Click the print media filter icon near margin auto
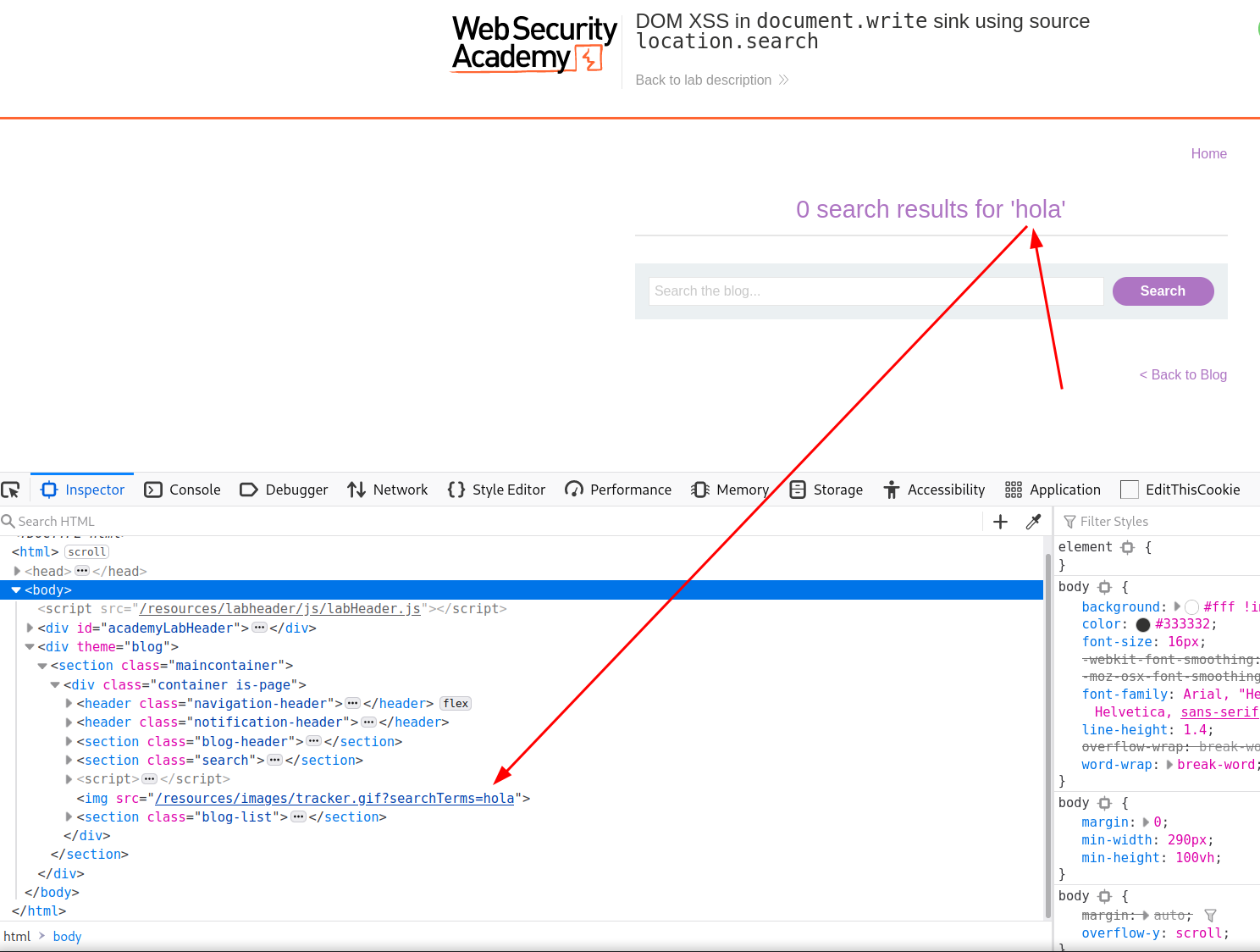This screenshot has height=952, width=1260. (x=1211, y=916)
